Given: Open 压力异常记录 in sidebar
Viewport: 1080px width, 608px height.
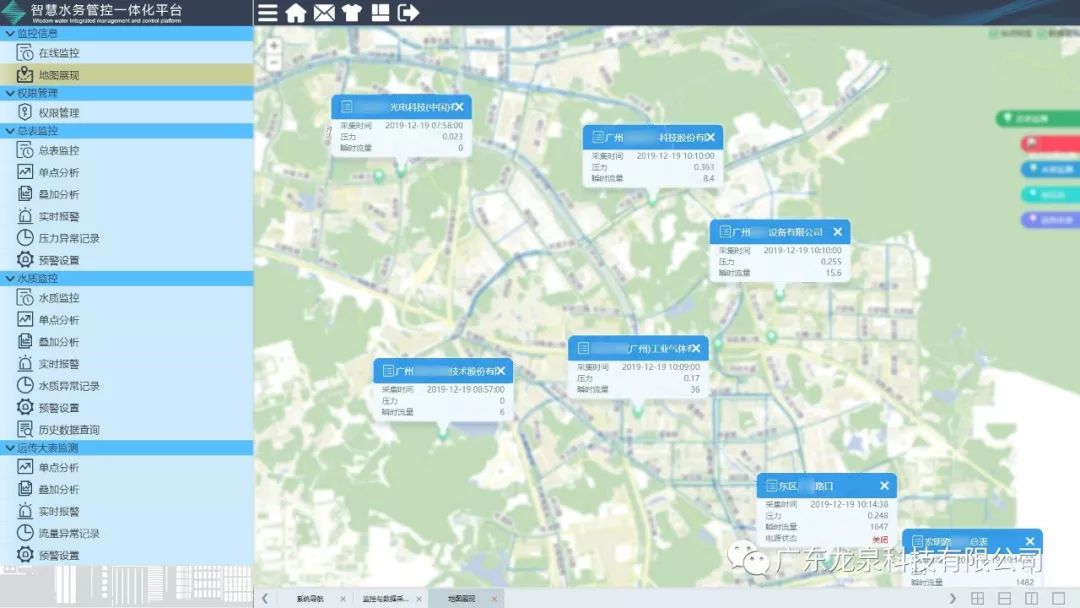Looking at the screenshot, I should 69,238.
